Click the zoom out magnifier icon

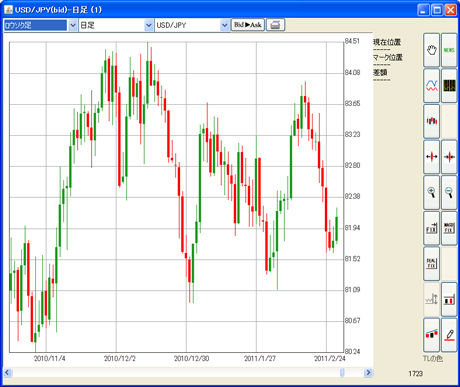tap(449, 192)
